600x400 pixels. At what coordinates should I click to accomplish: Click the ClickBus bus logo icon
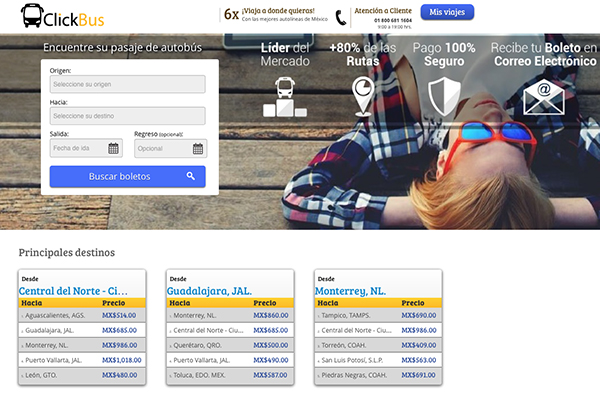click(x=32, y=16)
